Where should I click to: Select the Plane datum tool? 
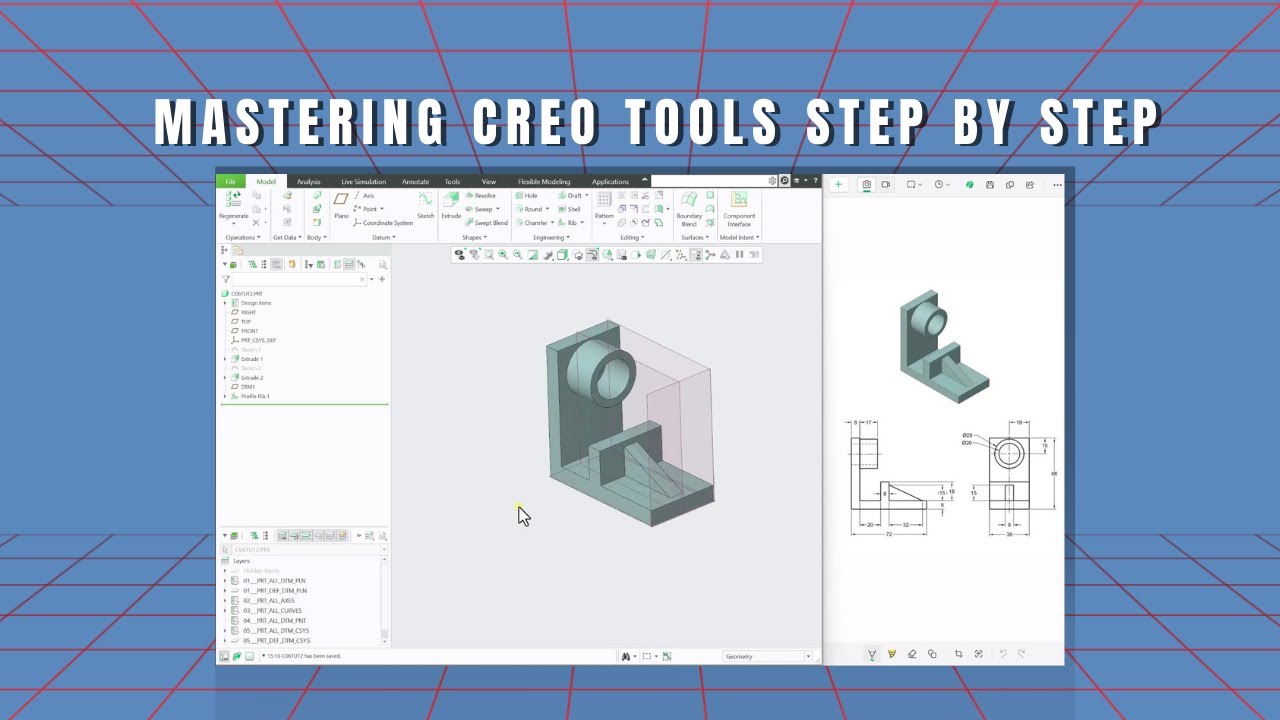(x=341, y=205)
